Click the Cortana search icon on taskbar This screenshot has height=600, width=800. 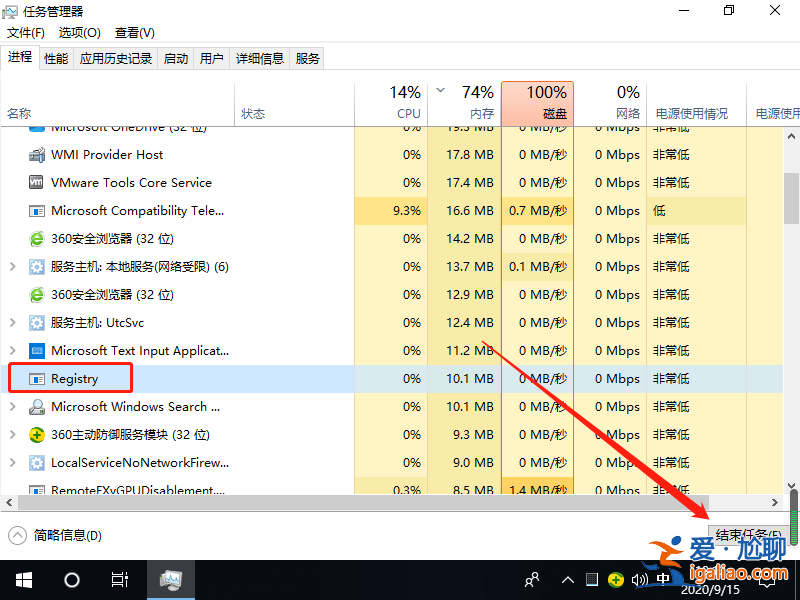point(70,580)
